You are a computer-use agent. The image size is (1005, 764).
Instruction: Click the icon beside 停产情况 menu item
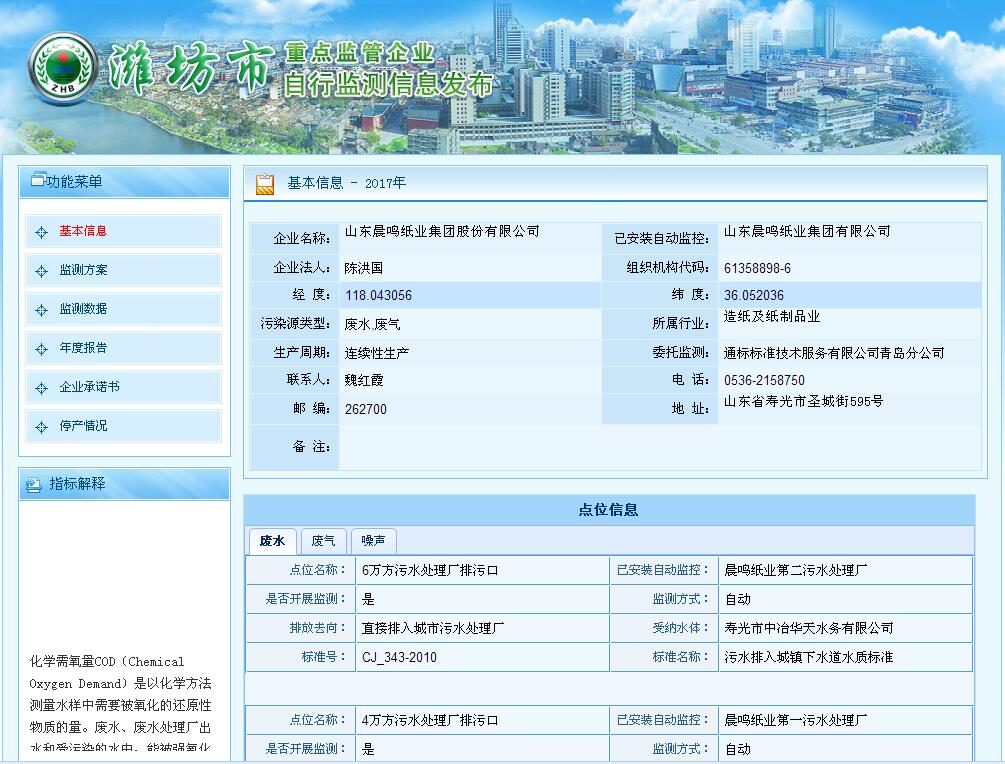(41, 427)
